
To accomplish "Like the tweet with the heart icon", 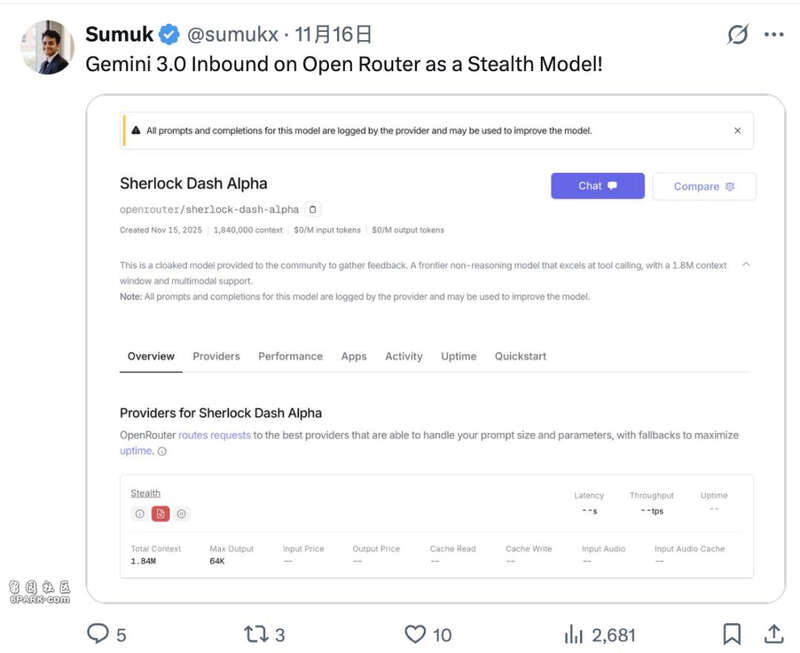I will pos(415,634).
